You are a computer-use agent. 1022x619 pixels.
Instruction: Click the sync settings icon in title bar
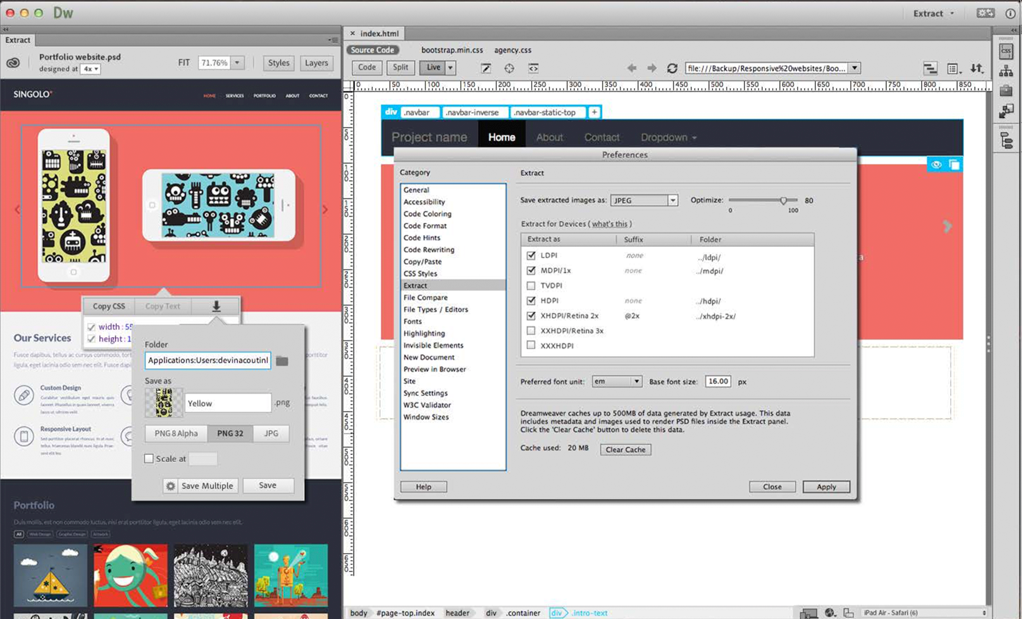[985, 13]
